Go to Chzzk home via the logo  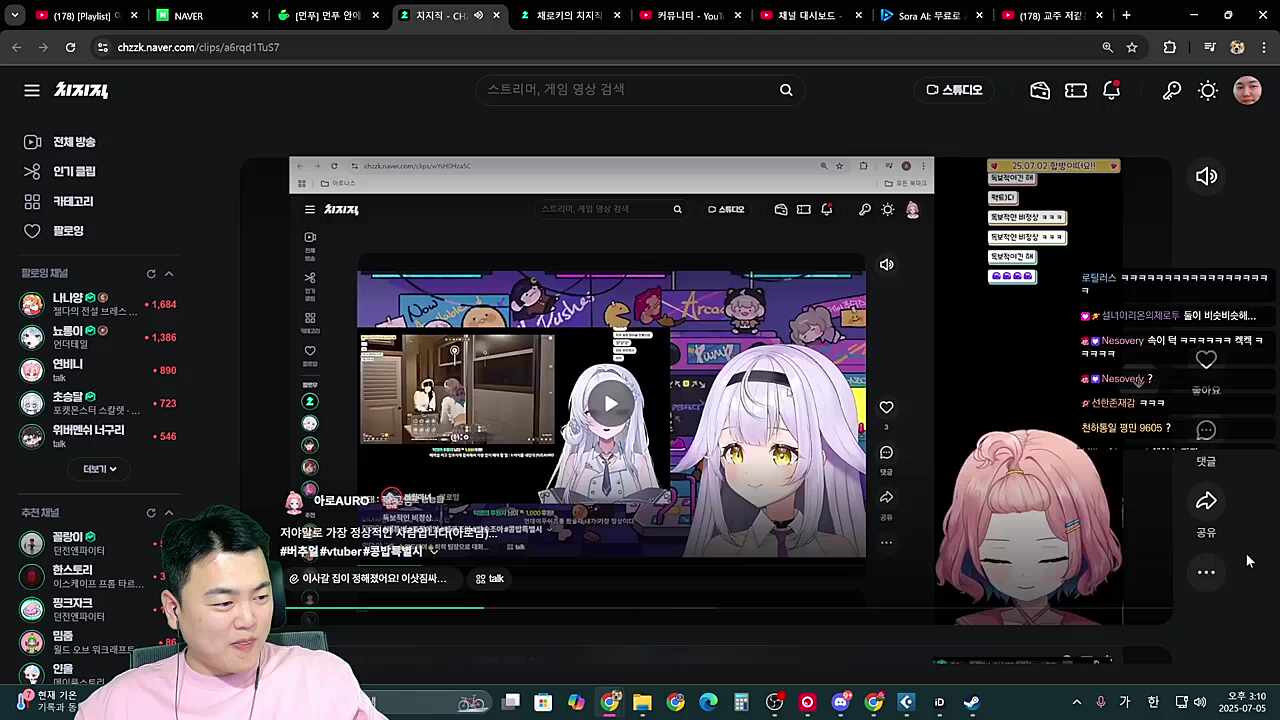click(81, 90)
